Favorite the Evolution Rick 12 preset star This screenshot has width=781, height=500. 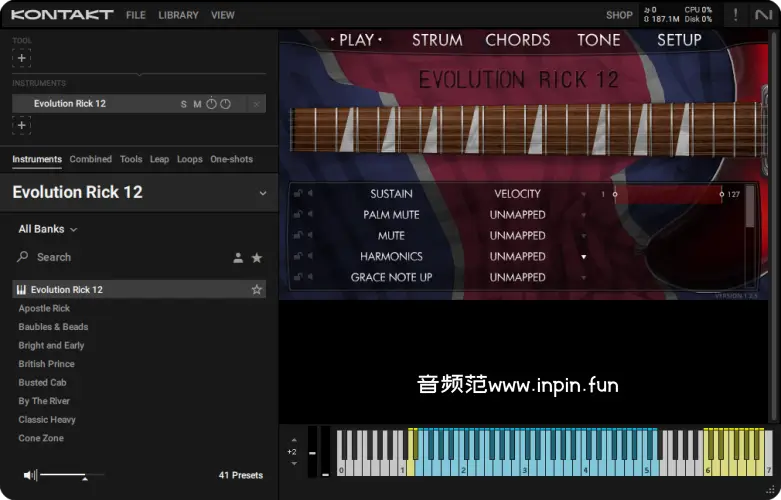pos(257,290)
